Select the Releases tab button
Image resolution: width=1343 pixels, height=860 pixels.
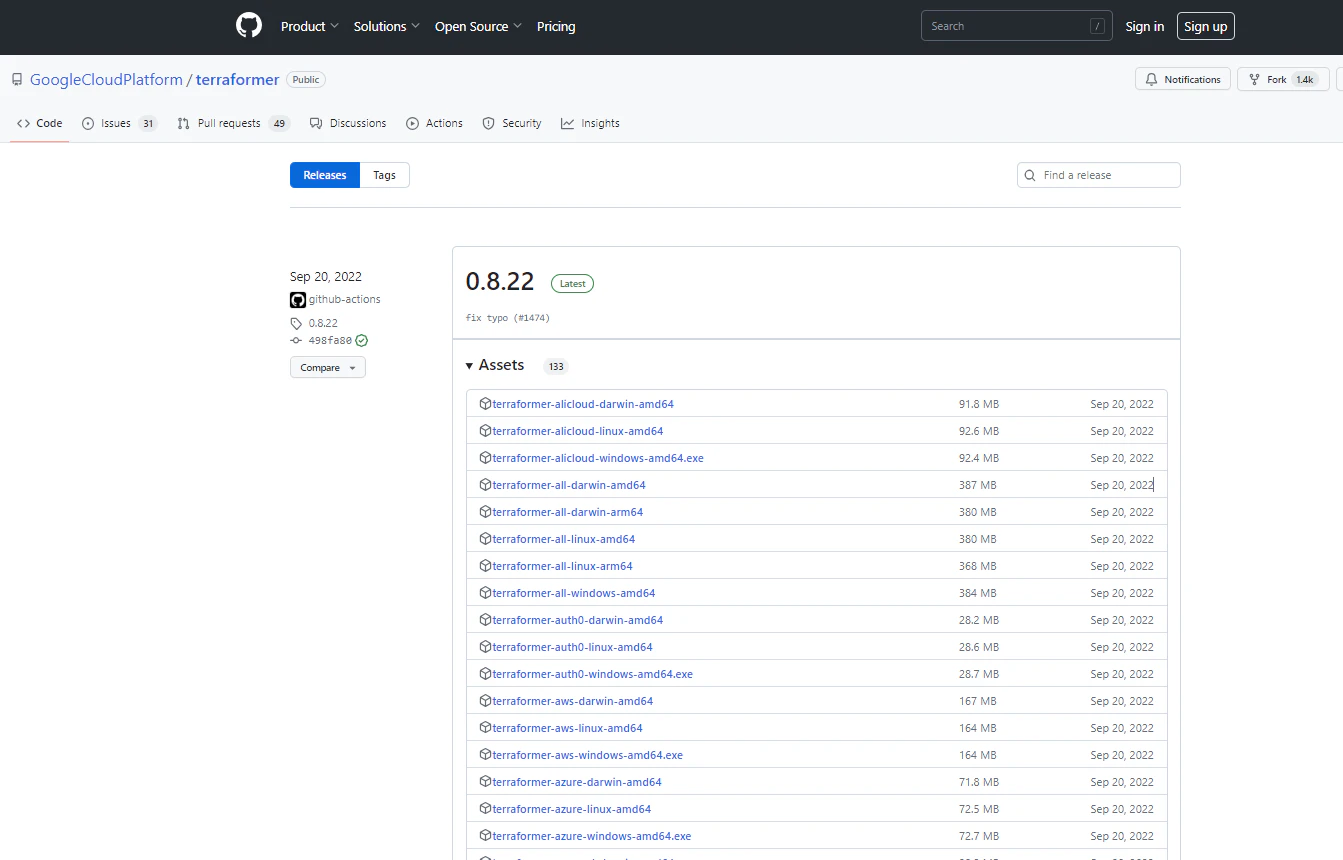coord(325,176)
